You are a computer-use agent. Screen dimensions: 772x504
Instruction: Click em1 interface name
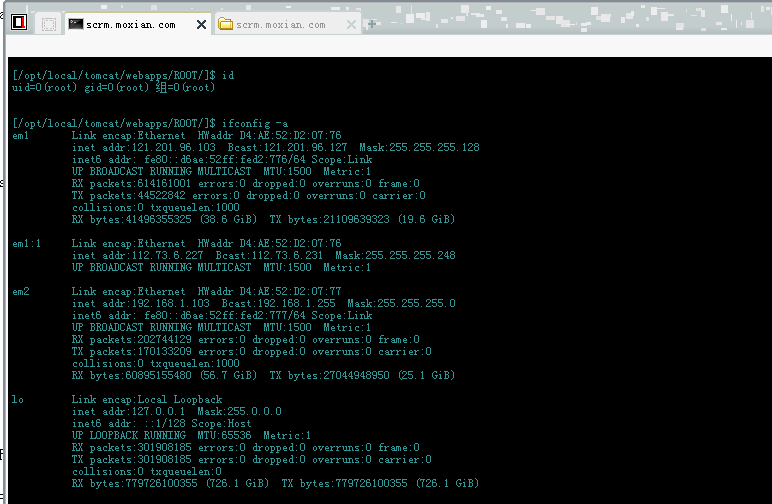coord(21,135)
